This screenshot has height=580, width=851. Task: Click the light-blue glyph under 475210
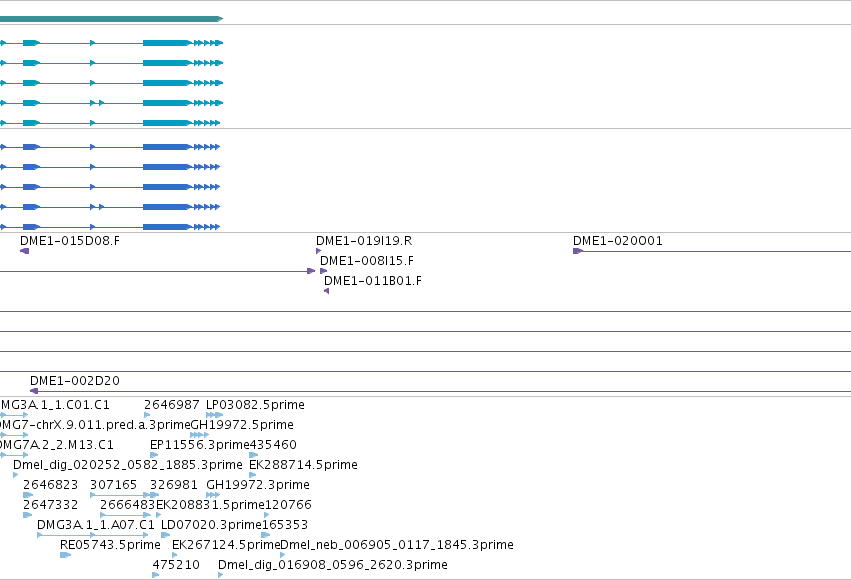click(x=156, y=575)
